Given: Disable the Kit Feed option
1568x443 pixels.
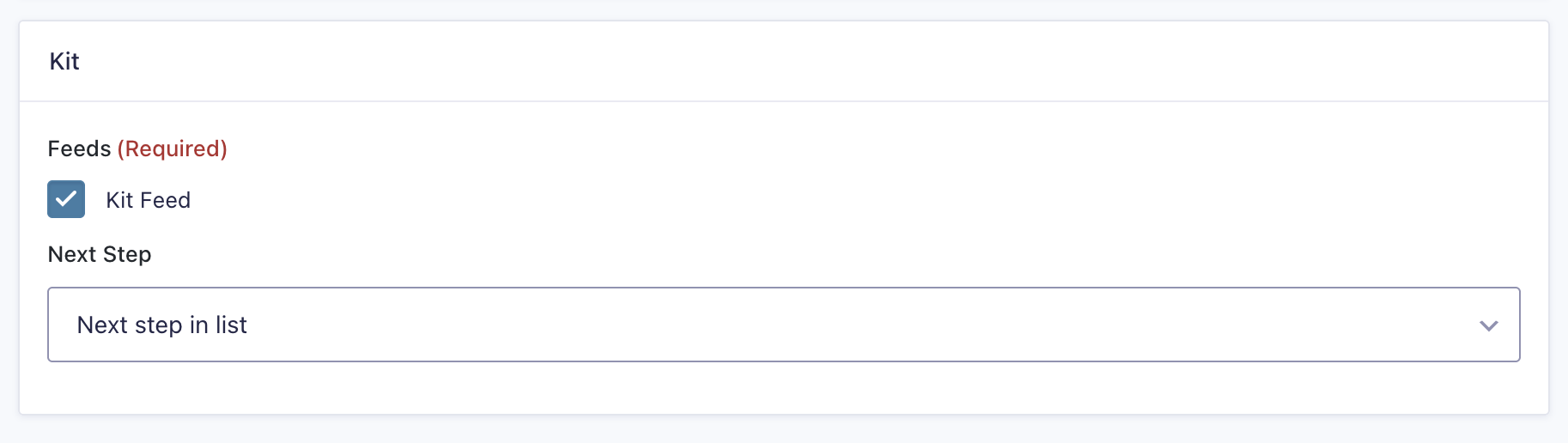Looking at the screenshot, I should pyautogui.click(x=66, y=199).
